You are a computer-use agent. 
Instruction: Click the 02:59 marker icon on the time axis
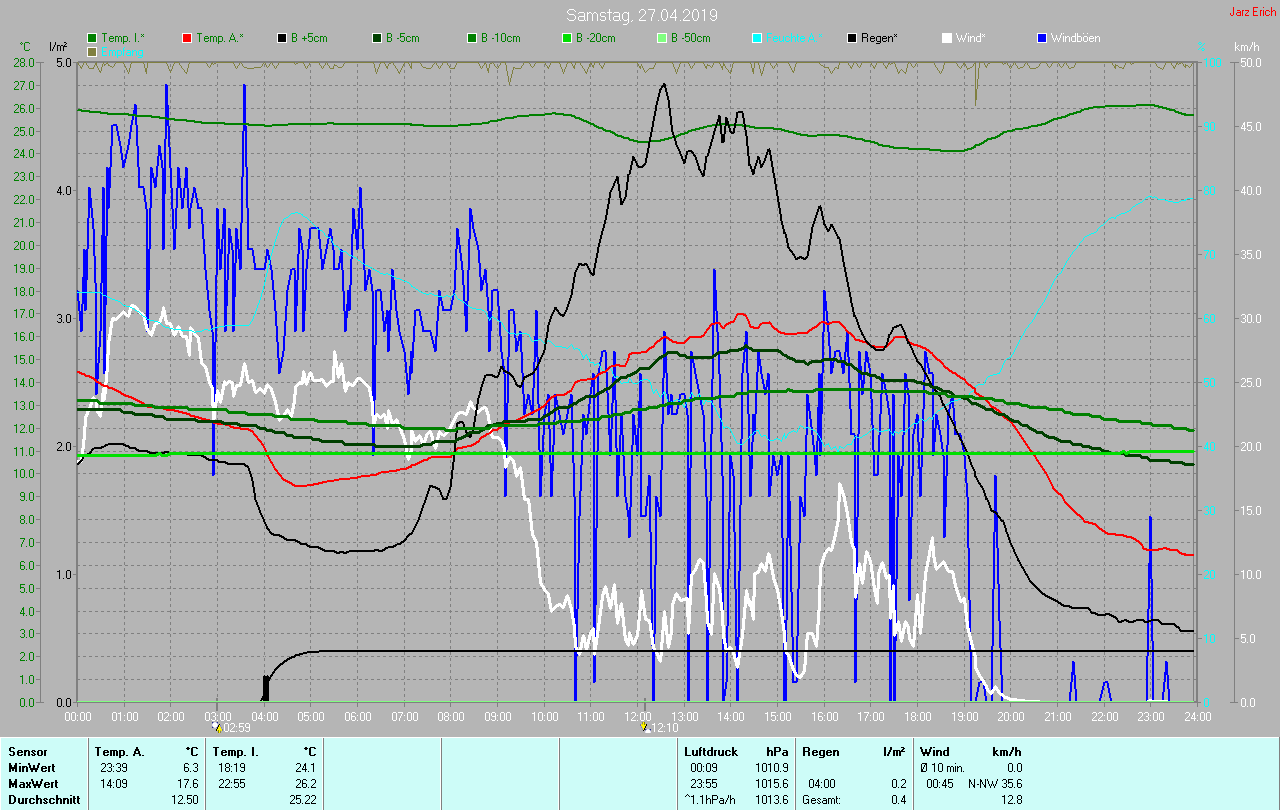click(217, 728)
